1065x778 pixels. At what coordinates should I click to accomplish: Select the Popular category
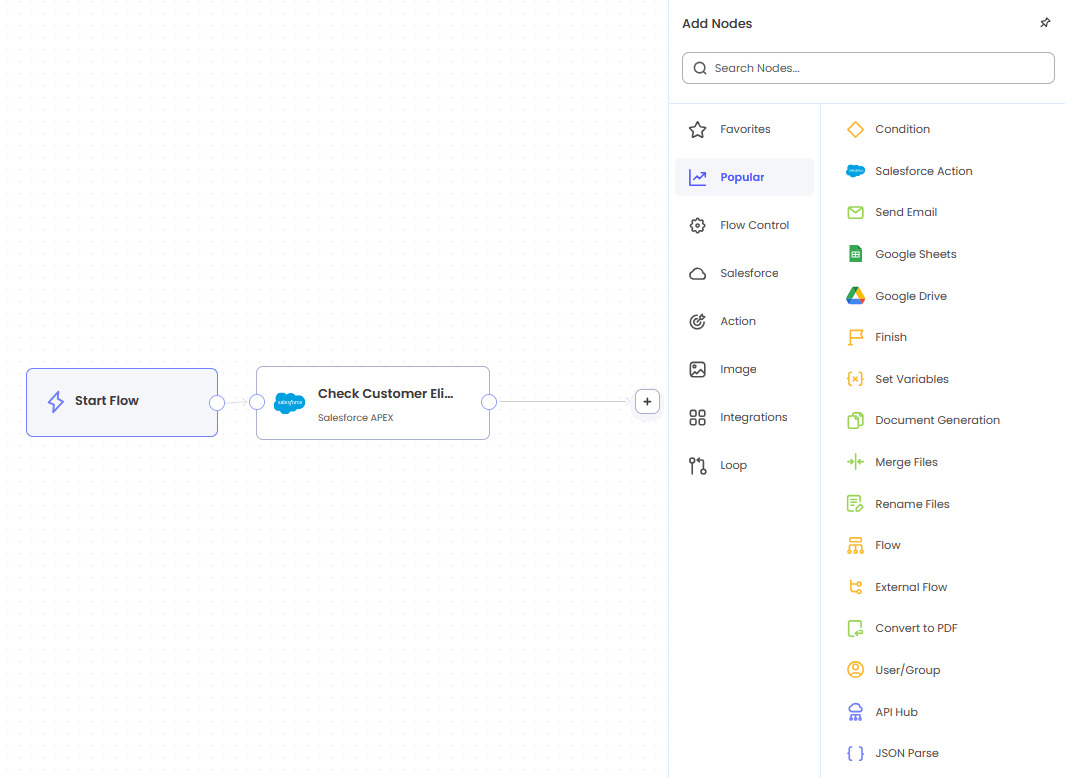(744, 177)
